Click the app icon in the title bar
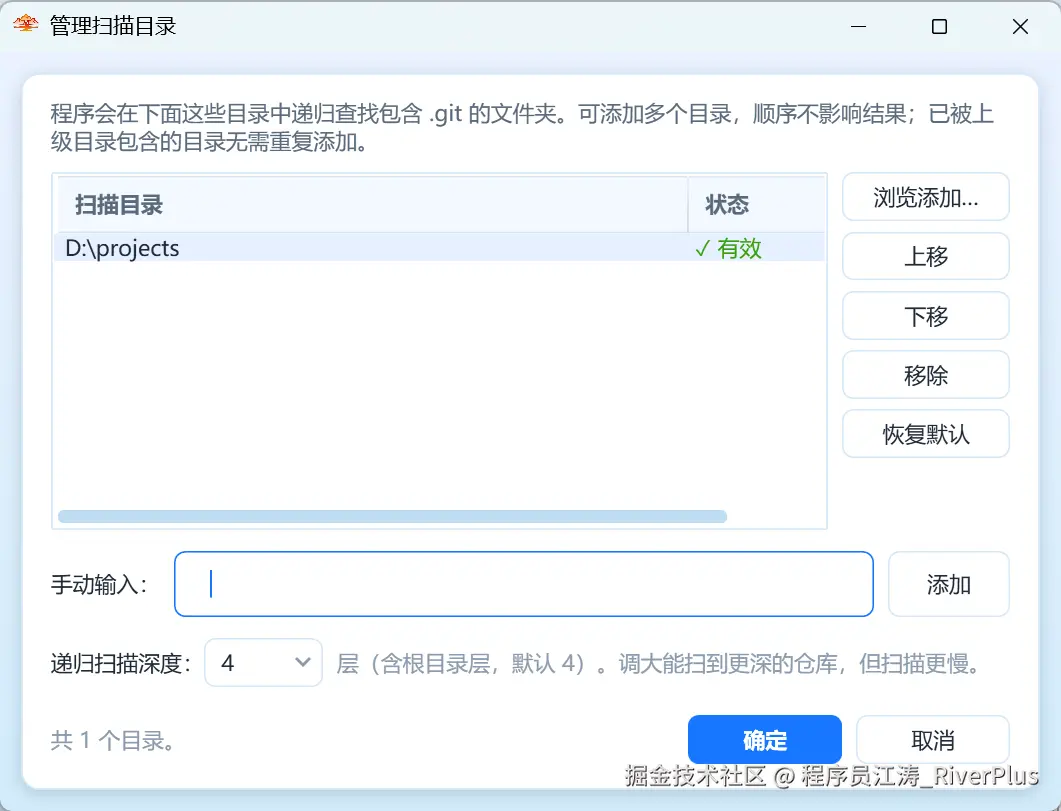The height and width of the screenshot is (811, 1061). point(26,24)
